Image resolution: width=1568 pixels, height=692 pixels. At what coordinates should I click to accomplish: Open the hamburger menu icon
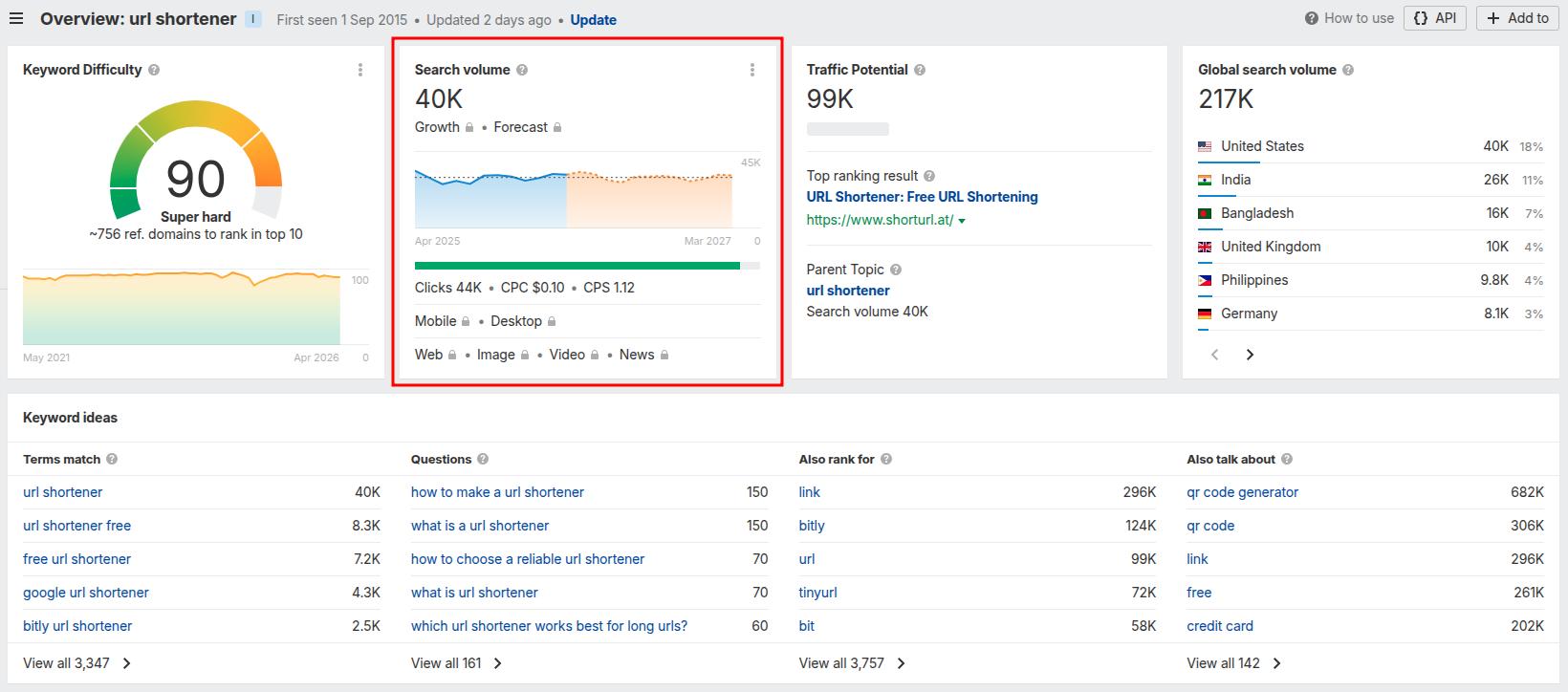pyautogui.click(x=16, y=19)
